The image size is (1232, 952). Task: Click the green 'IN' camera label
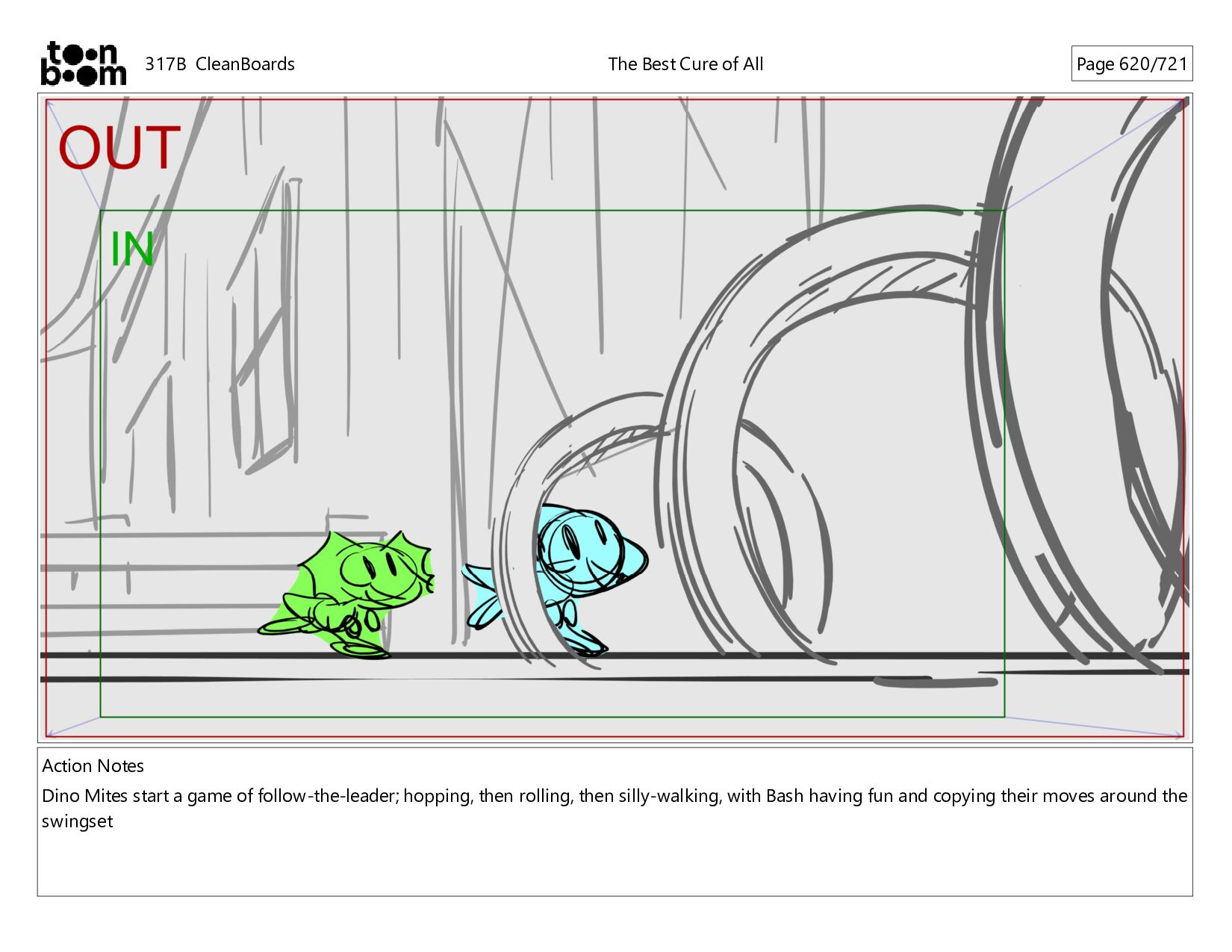click(132, 249)
